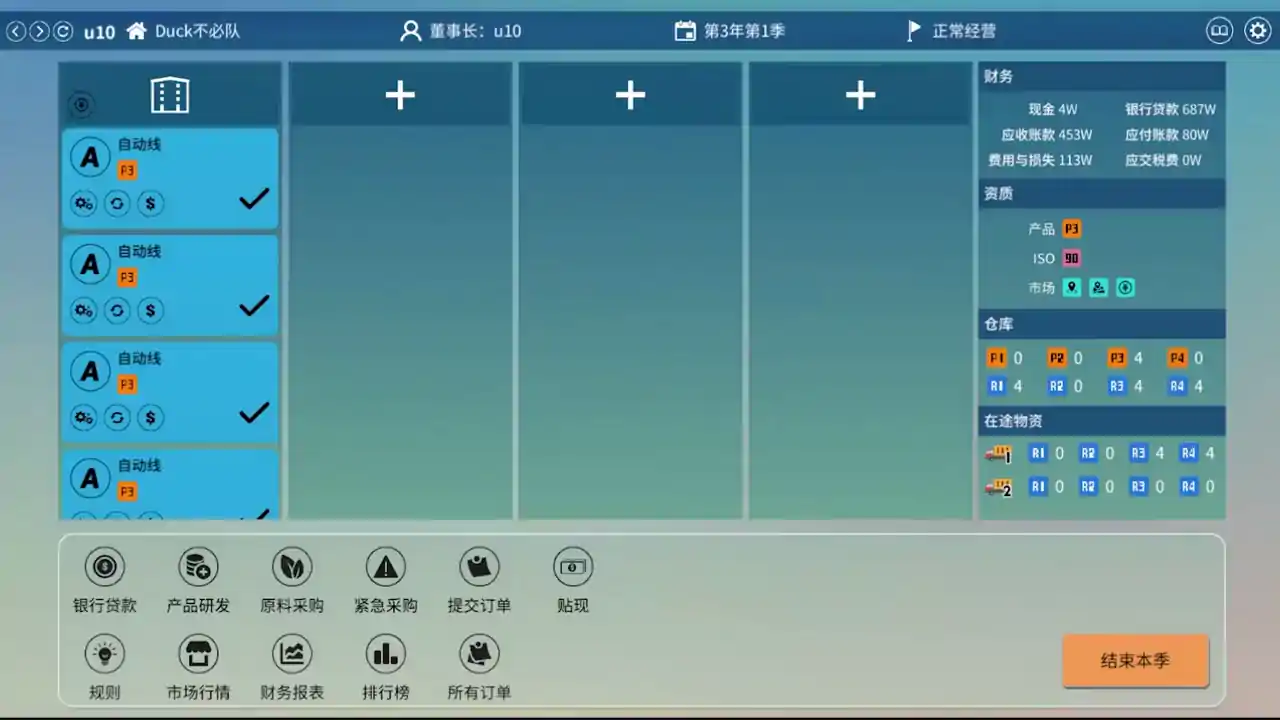Screen dimensions: 1280x720
Task: Click the 银行贷款 687W value in 财务
Action: [1170, 109]
